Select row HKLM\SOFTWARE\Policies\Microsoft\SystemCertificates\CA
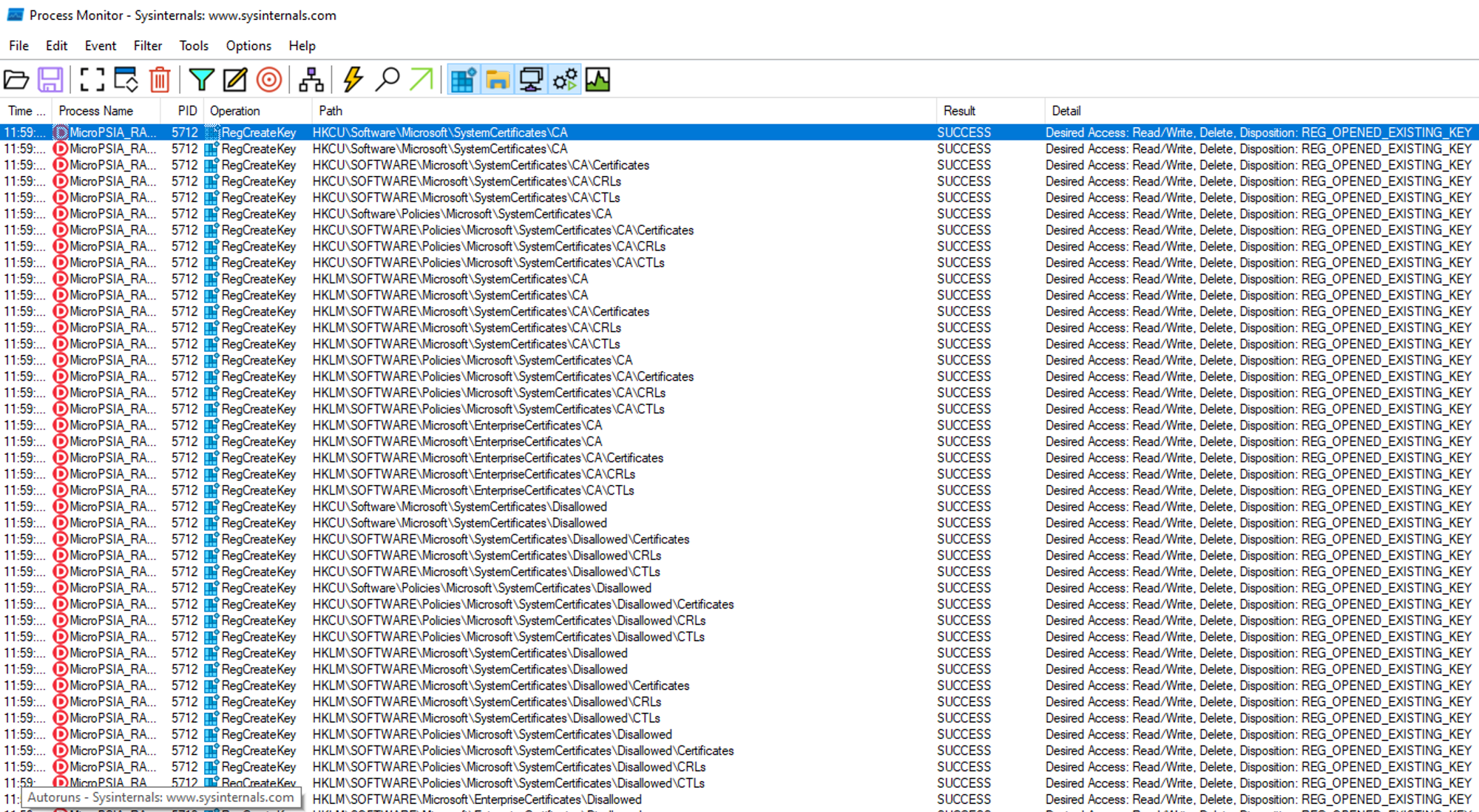Screen dimensions: 1479x812 [x=739, y=360]
